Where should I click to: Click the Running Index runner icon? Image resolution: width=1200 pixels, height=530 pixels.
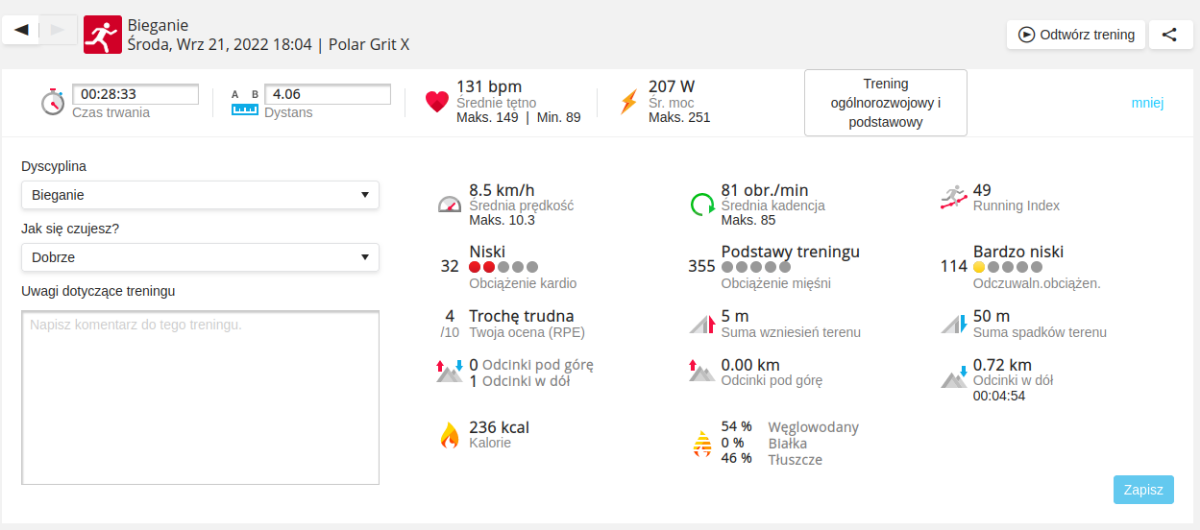954,197
